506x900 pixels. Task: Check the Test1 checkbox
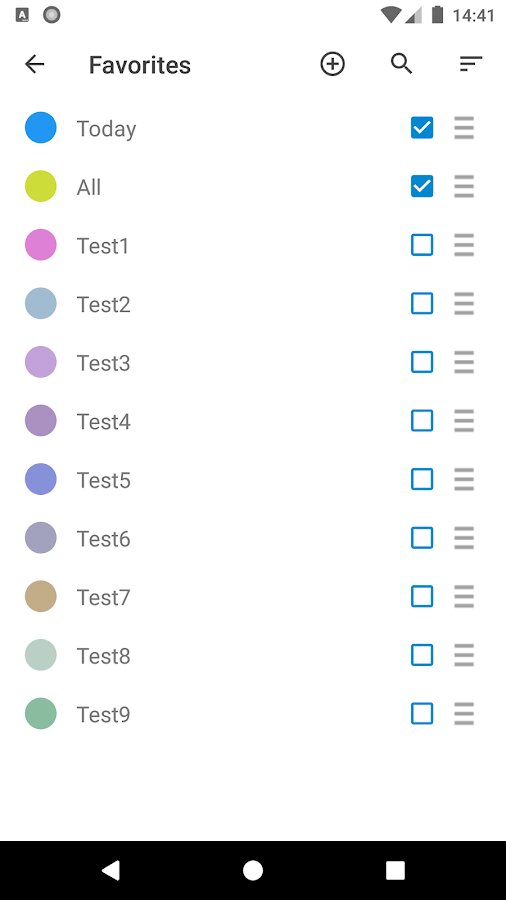422,245
